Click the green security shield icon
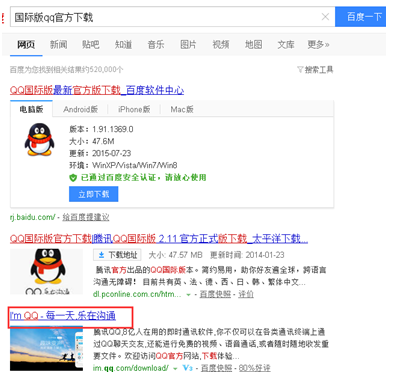Viewport: 398px width, 372px height. [x=73, y=178]
